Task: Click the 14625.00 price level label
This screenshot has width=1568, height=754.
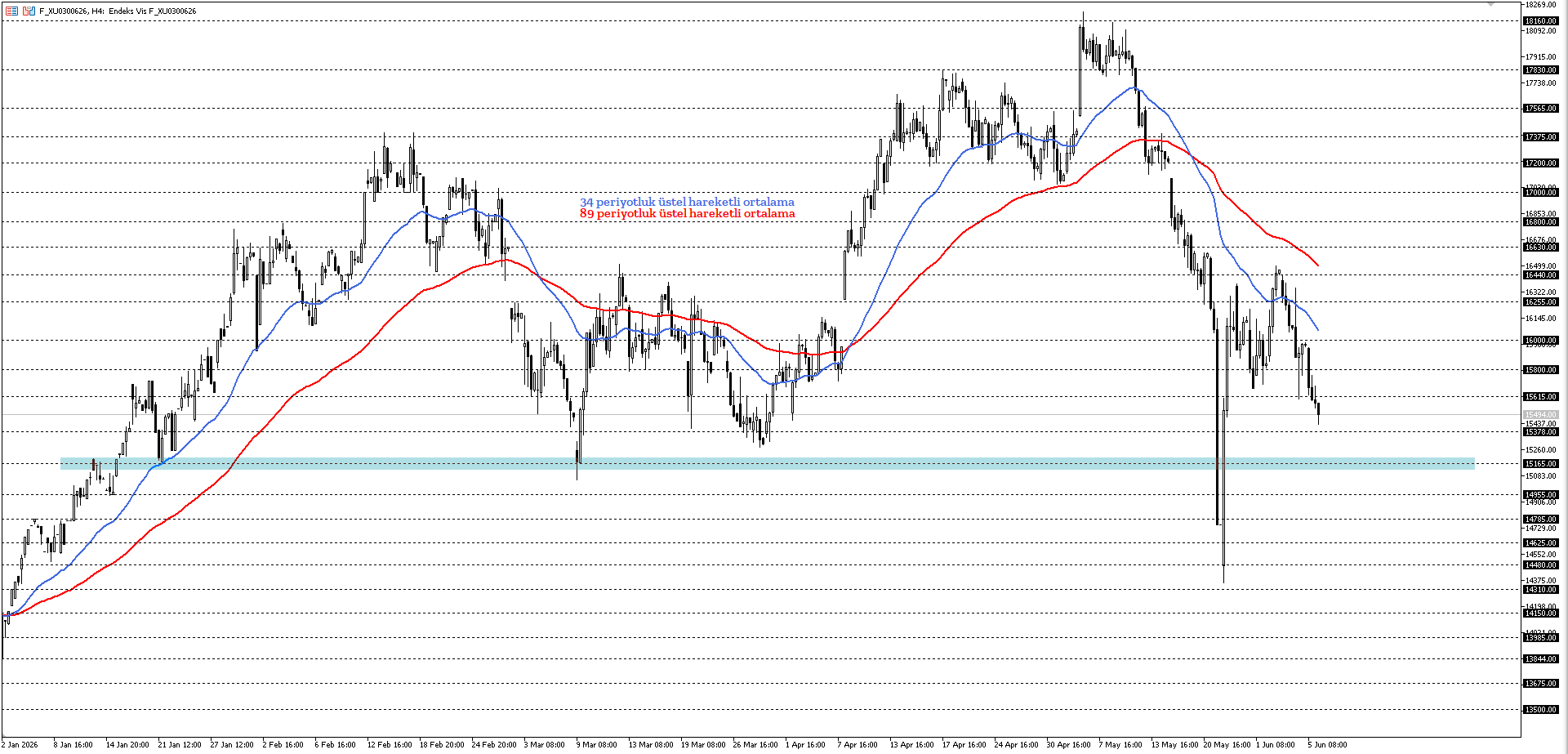Action: (1541, 543)
